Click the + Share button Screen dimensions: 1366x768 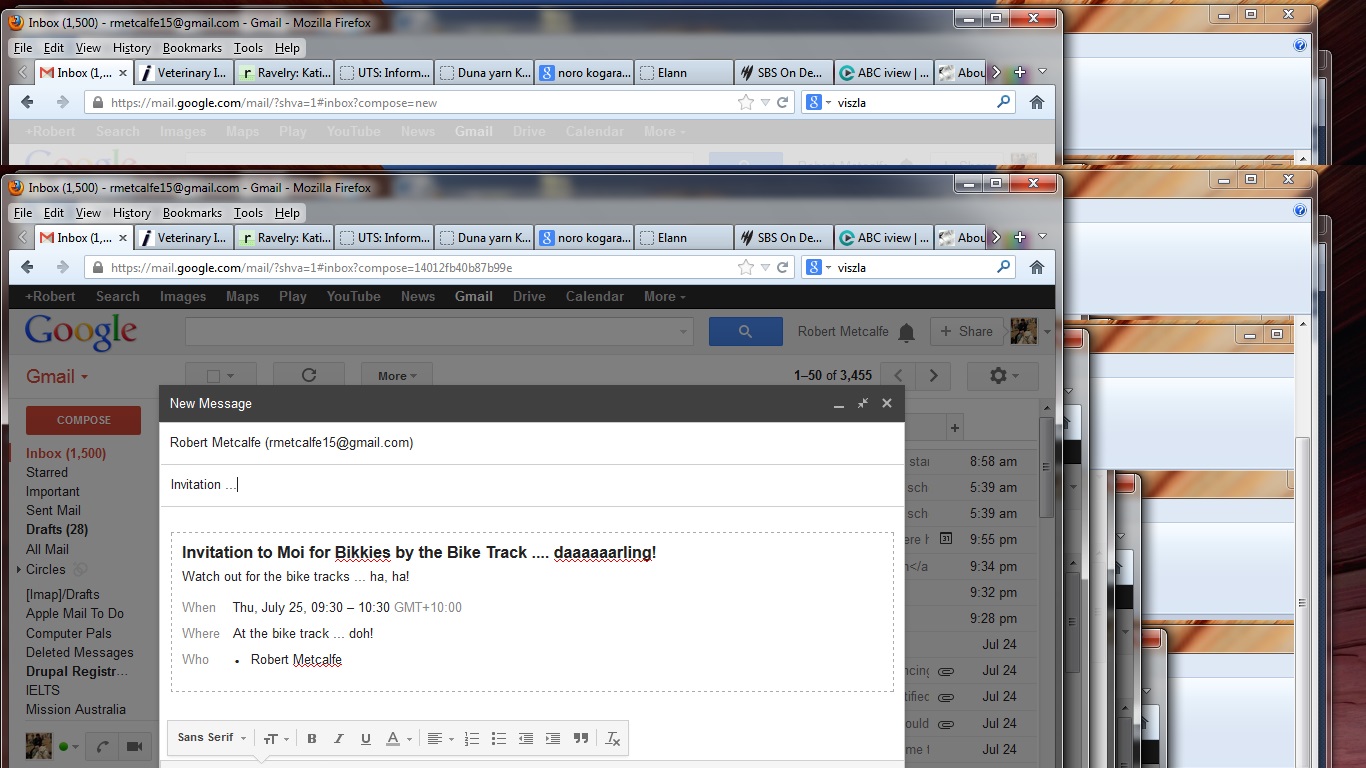(x=966, y=332)
